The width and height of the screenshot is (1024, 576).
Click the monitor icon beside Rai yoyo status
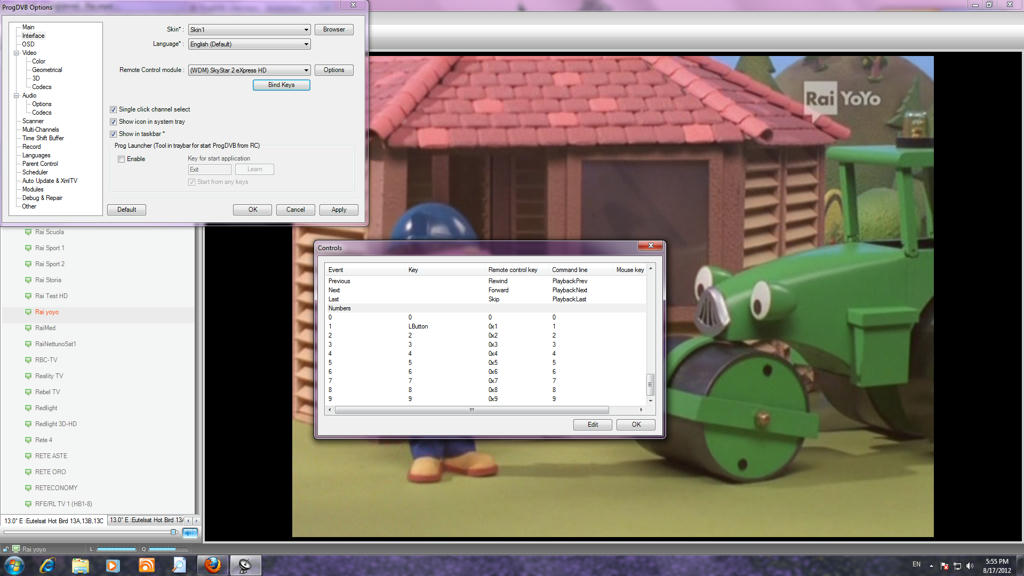(x=16, y=549)
